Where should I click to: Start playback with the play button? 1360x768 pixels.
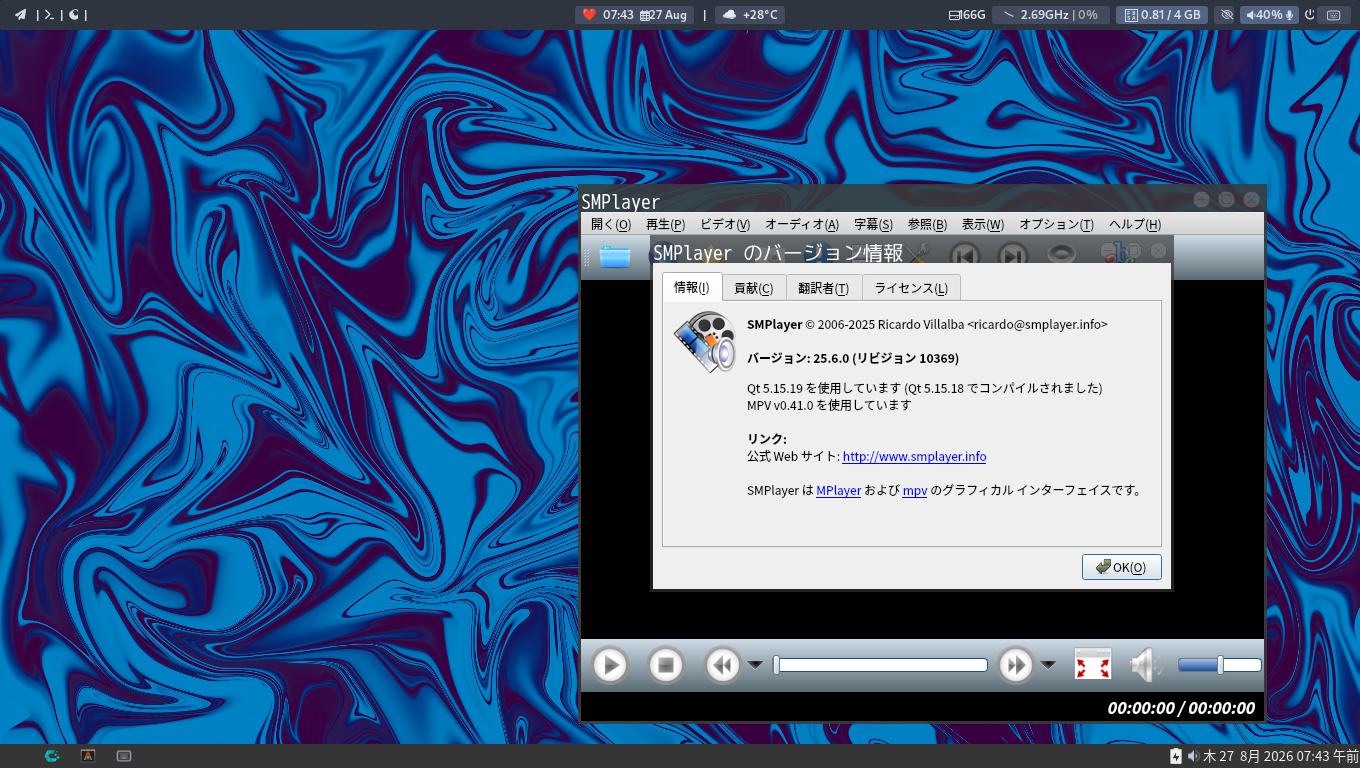click(x=610, y=665)
